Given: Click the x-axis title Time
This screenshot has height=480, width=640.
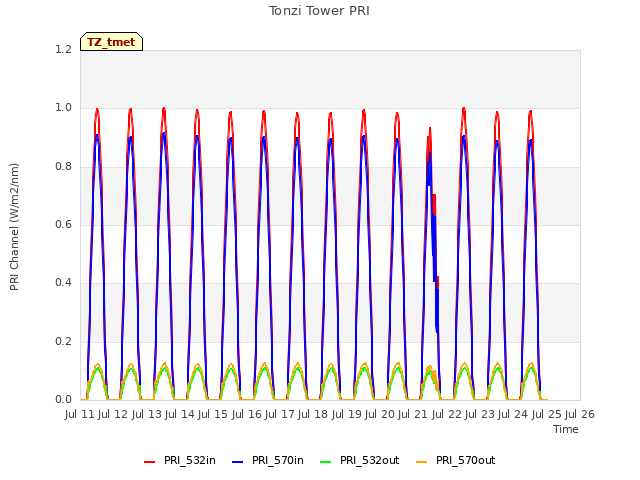Looking at the screenshot, I should click(566, 429).
